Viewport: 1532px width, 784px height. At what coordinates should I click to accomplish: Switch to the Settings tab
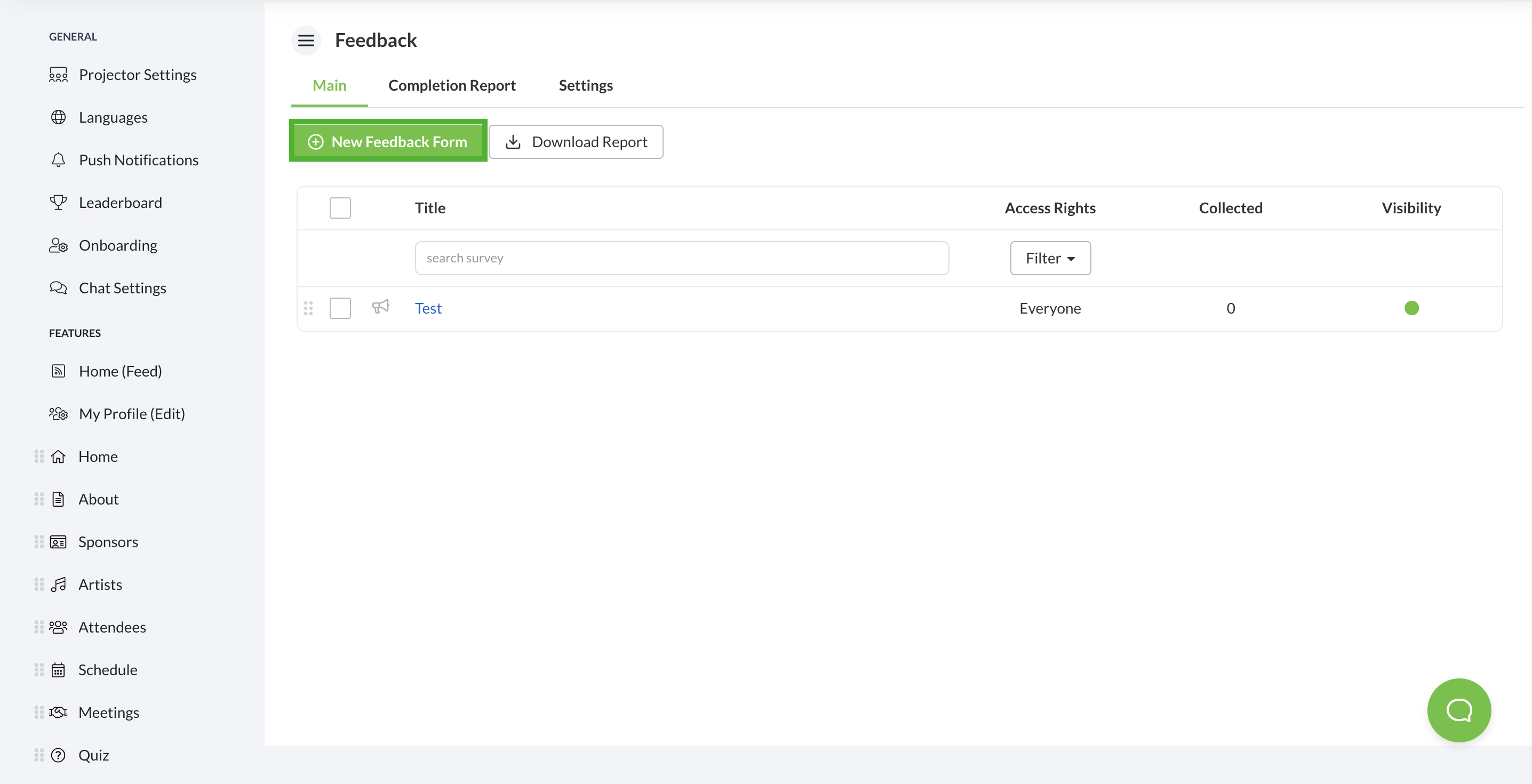click(585, 86)
